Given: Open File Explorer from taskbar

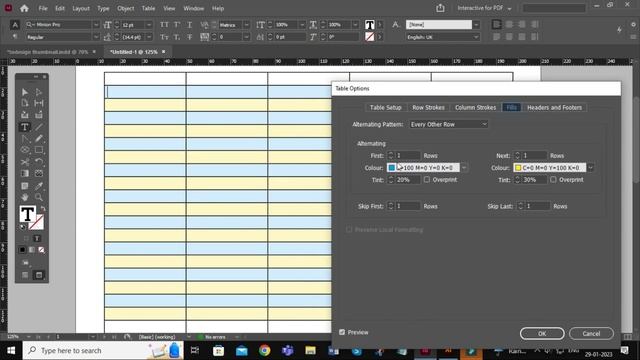Looking at the screenshot, I should (x=311, y=351).
